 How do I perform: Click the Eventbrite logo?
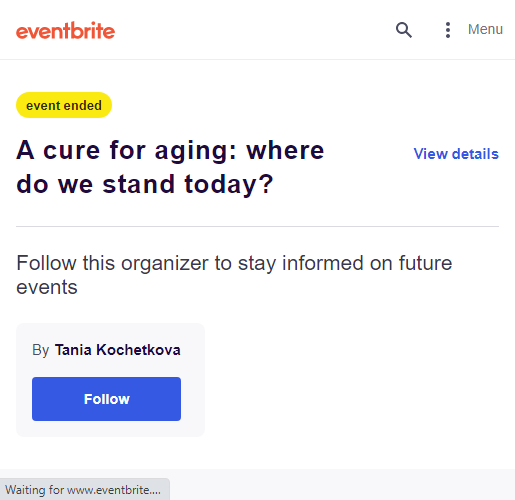point(65,31)
